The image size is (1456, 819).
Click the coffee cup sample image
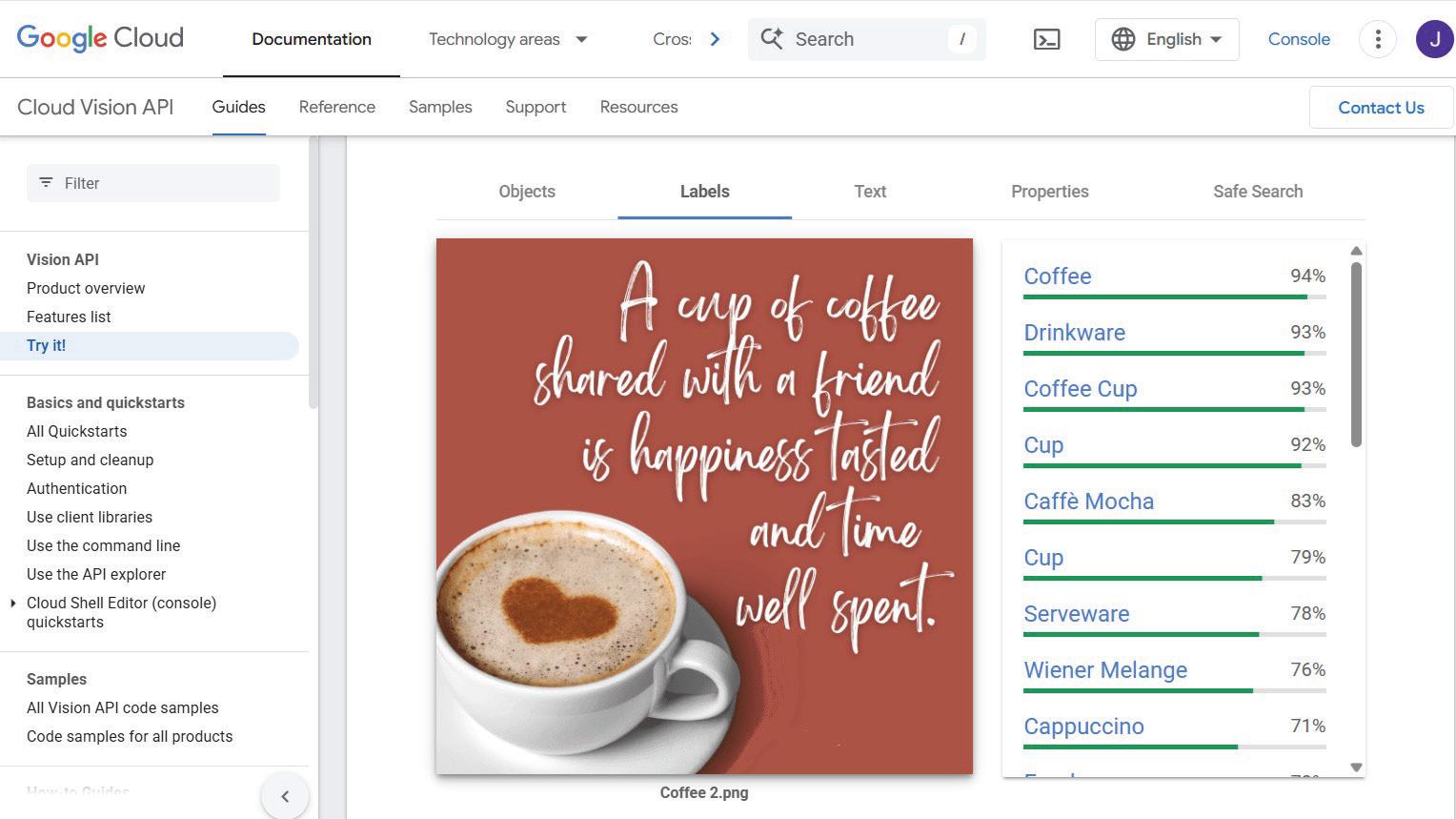click(704, 506)
